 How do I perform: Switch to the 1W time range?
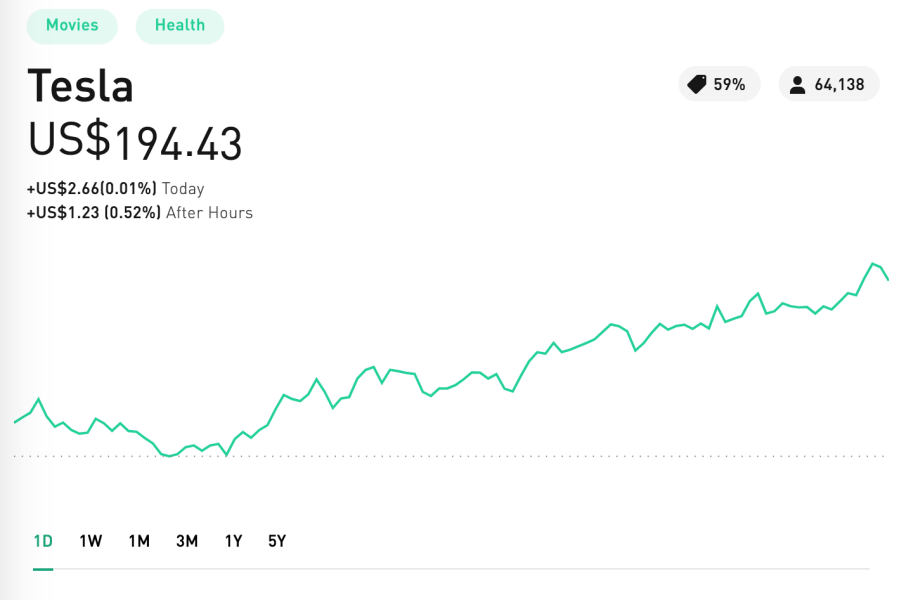[x=91, y=541]
